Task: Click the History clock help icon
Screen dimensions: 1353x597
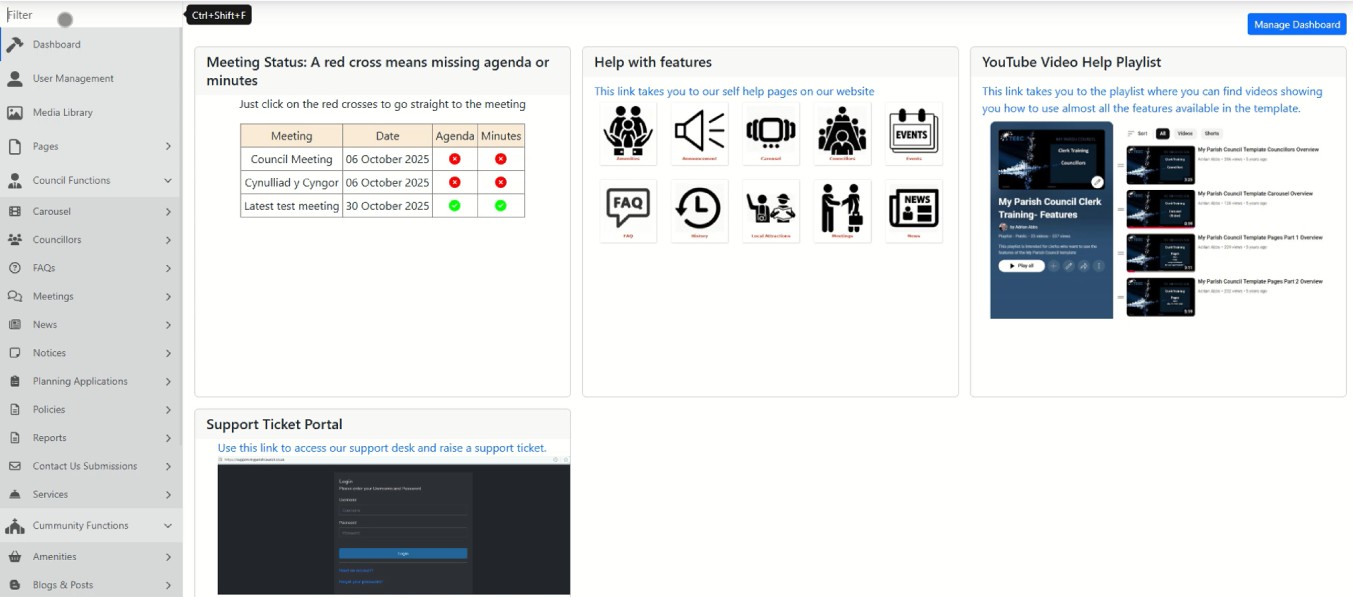Action: click(700, 210)
